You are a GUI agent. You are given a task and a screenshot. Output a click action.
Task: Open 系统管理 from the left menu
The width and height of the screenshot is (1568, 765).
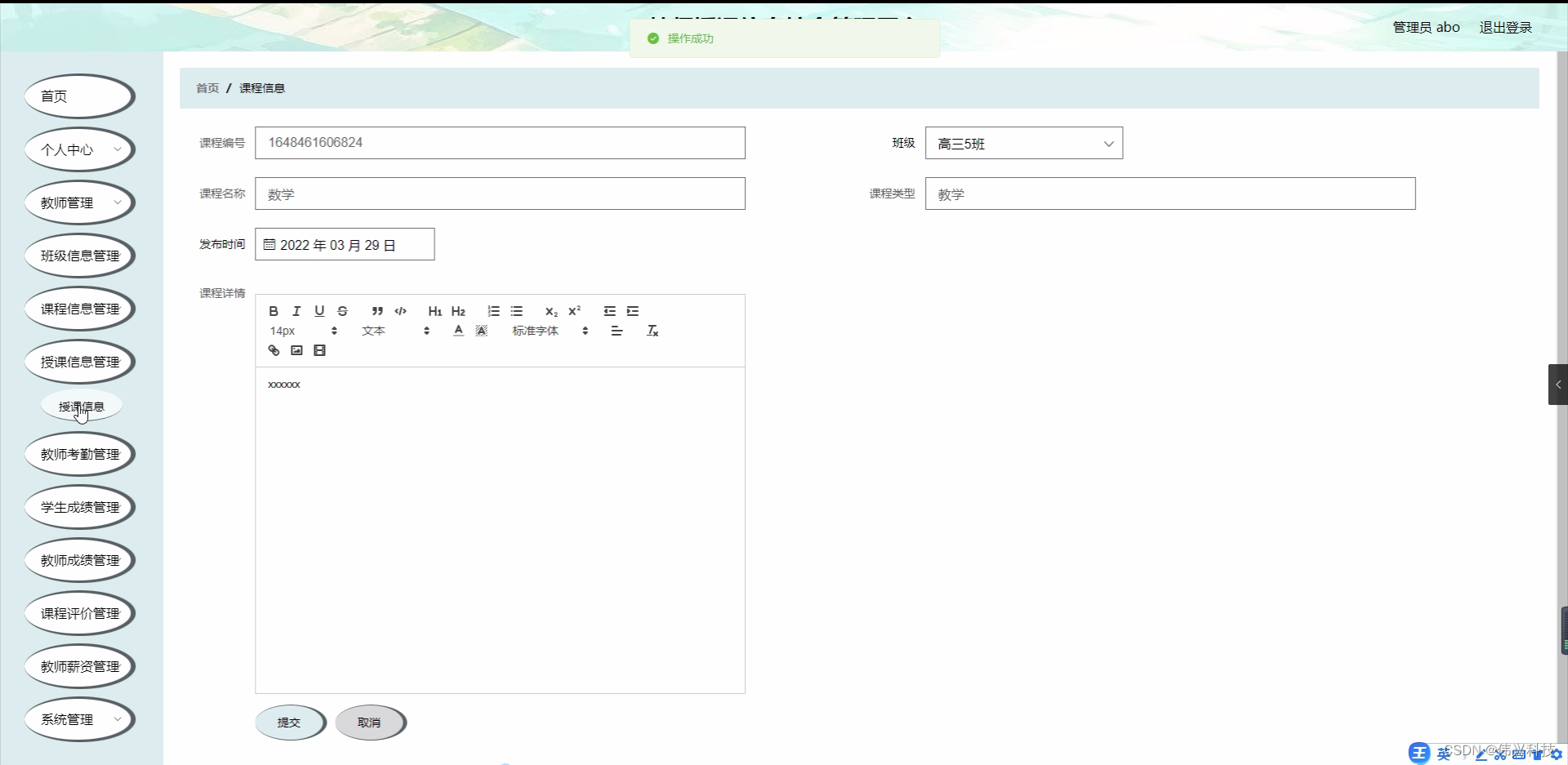(x=79, y=719)
